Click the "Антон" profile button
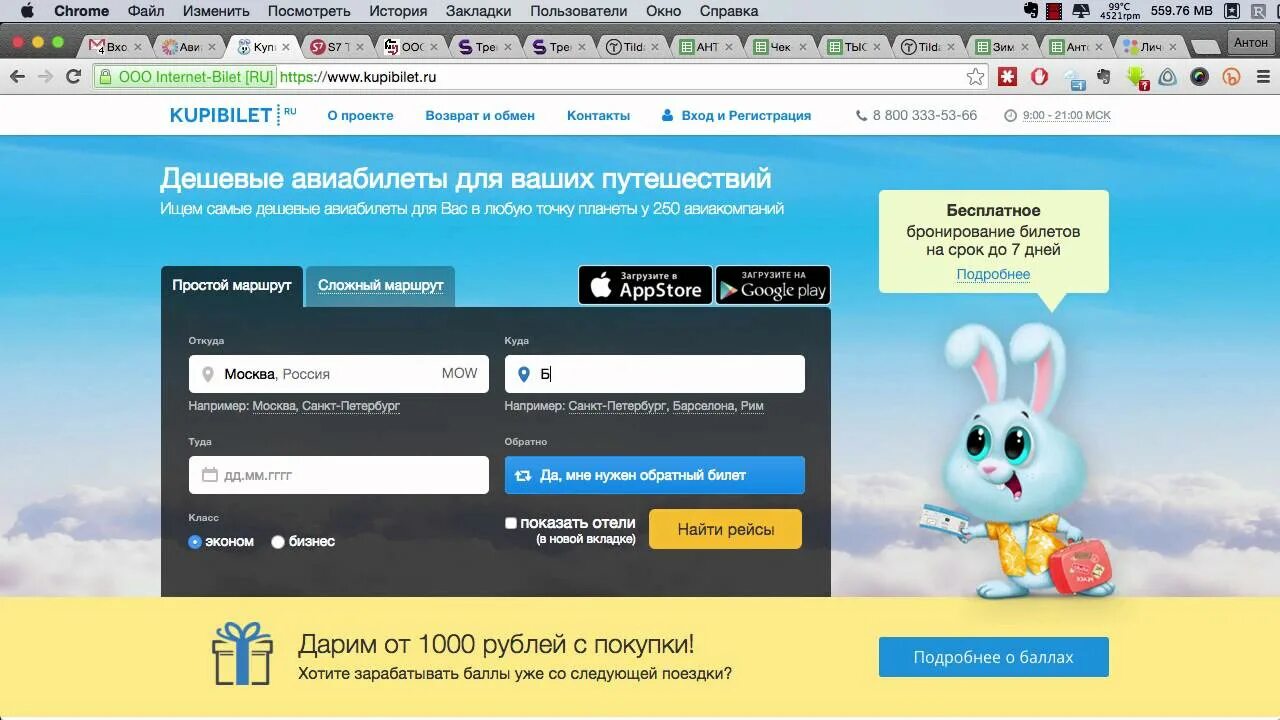 click(x=1251, y=43)
